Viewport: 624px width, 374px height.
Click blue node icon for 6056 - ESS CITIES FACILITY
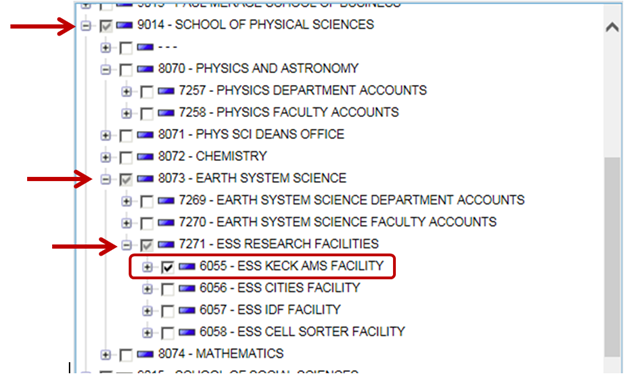click(x=187, y=288)
